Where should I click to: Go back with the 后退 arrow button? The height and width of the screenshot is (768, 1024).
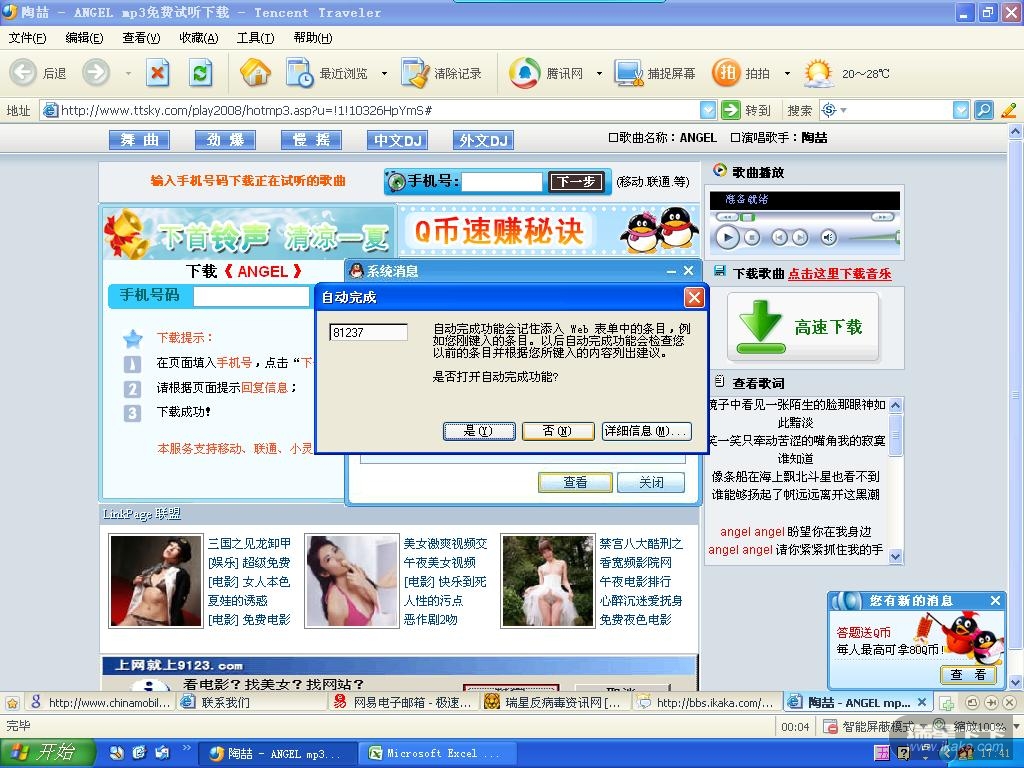click(x=23, y=72)
